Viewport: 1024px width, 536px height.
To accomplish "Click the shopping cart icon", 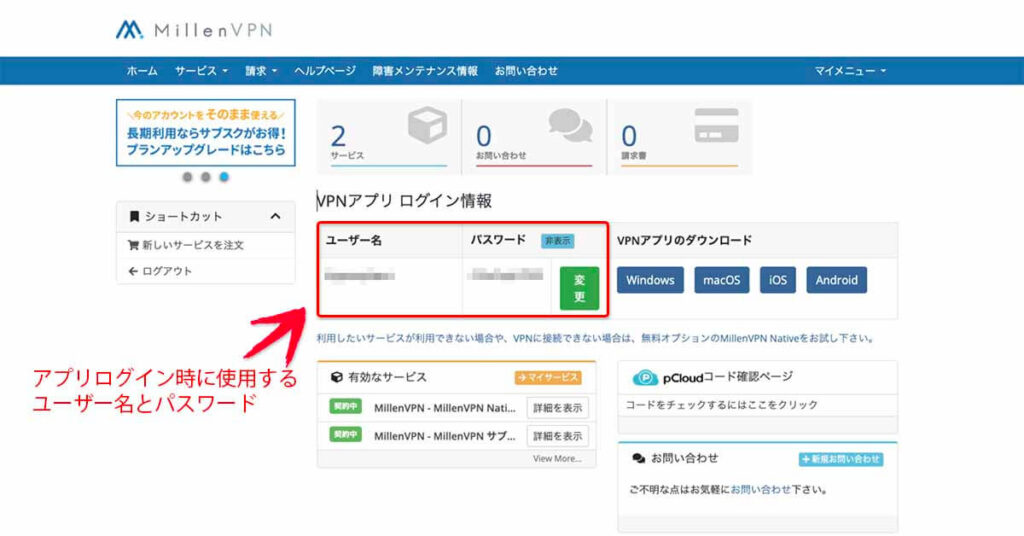I will (x=133, y=245).
